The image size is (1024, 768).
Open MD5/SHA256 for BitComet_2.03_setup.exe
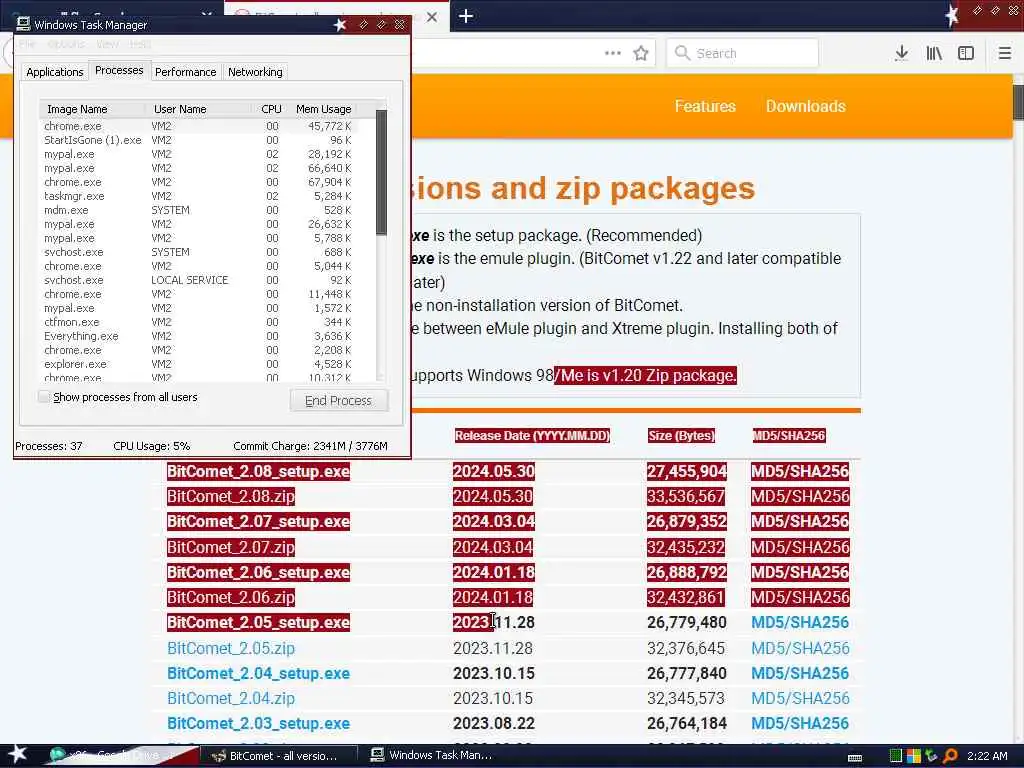click(800, 724)
